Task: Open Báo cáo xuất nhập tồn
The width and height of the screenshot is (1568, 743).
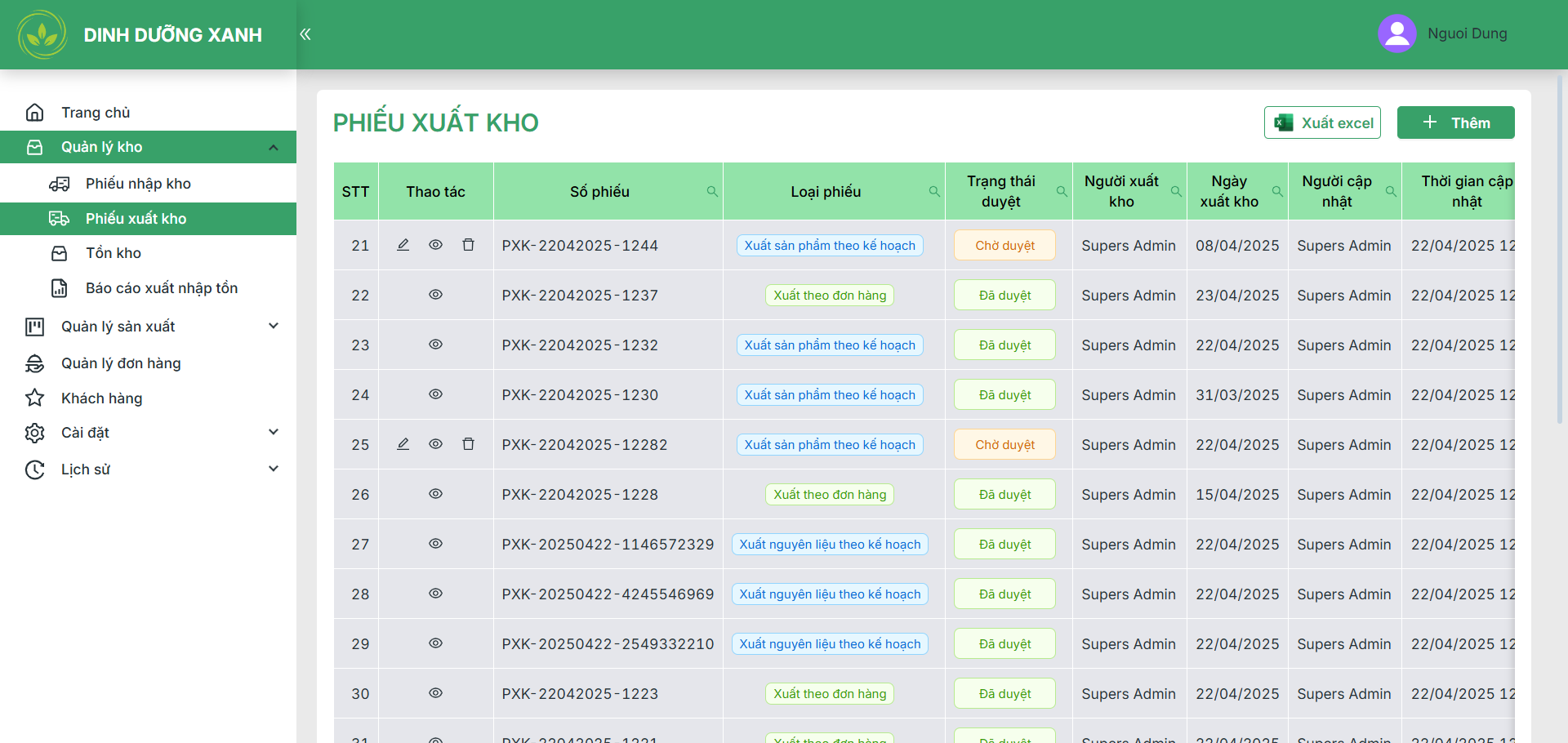Action: point(148,288)
